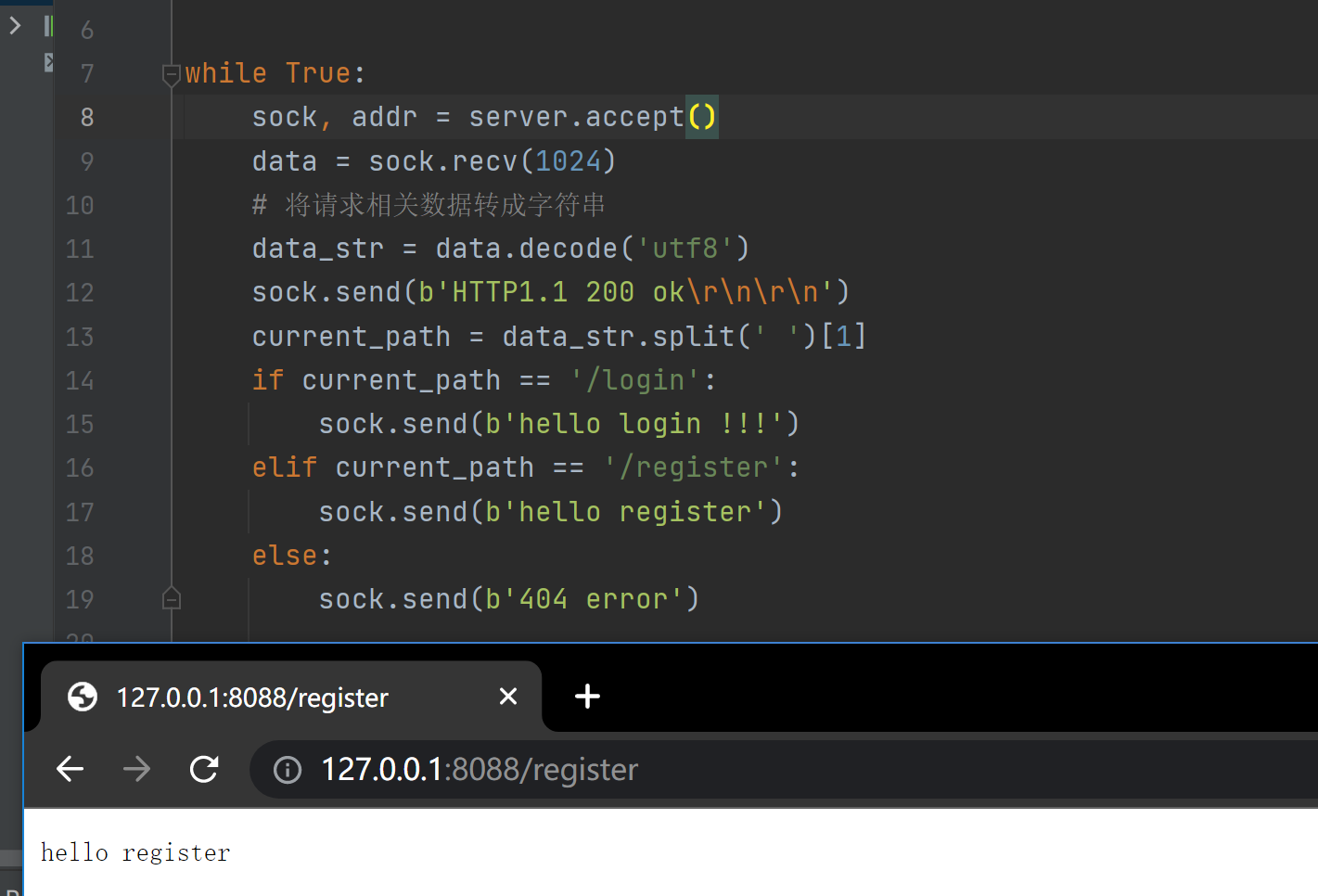Expand the left tool window chevron
1318x896 pixels.
pos(15,26)
